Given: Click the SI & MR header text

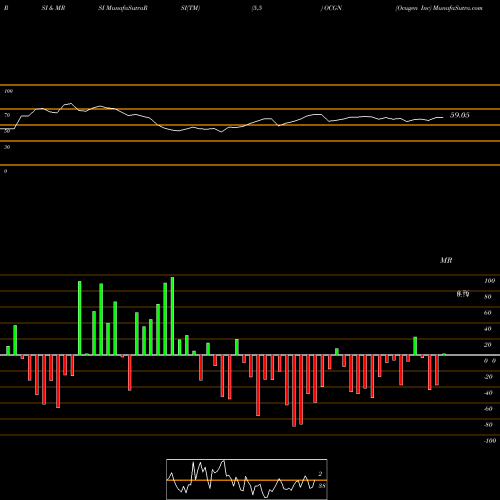Looking at the screenshot, I should pos(53,8).
